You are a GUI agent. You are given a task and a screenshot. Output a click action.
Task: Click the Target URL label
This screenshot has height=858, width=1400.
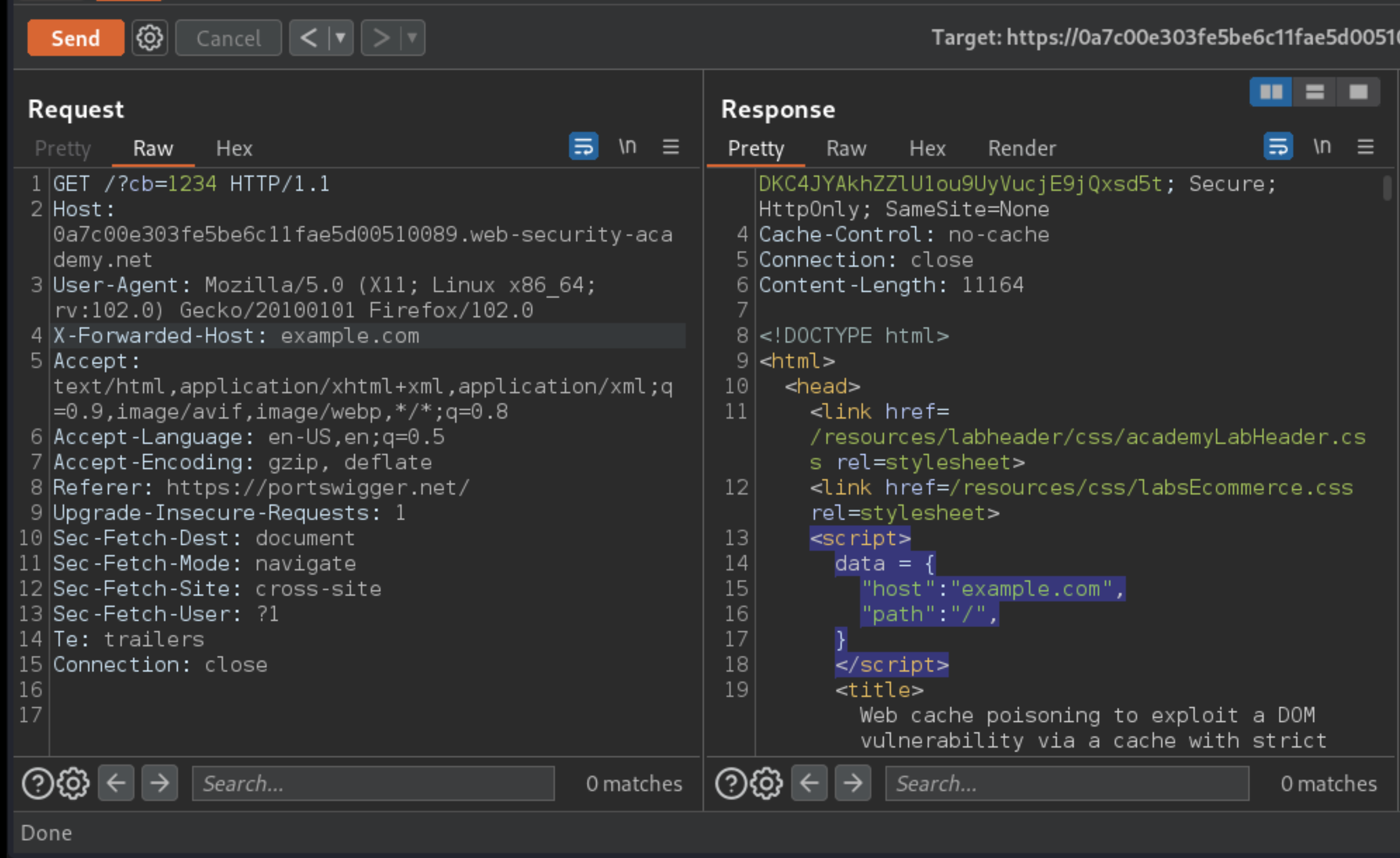[1165, 38]
